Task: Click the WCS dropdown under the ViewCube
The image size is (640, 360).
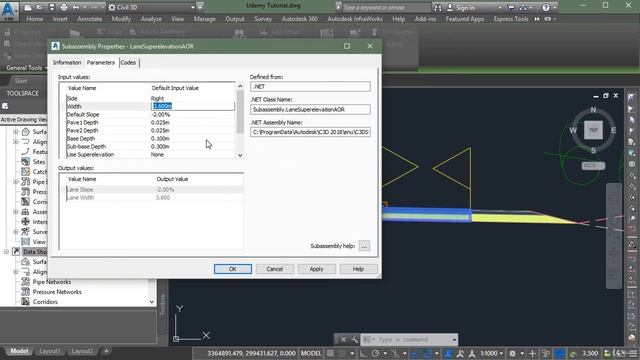Action: pos(593,166)
